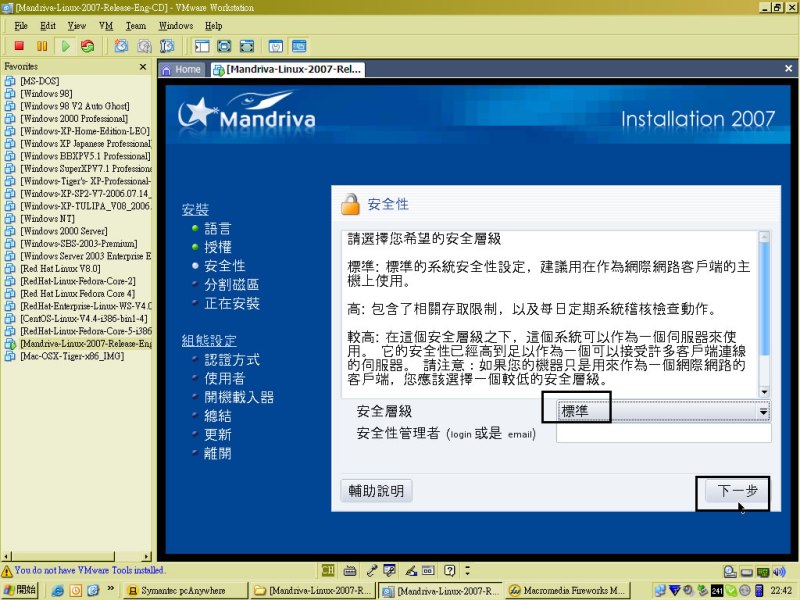The height and width of the screenshot is (600, 800).
Task: Click the CH input language indicator
Action: [328, 570]
